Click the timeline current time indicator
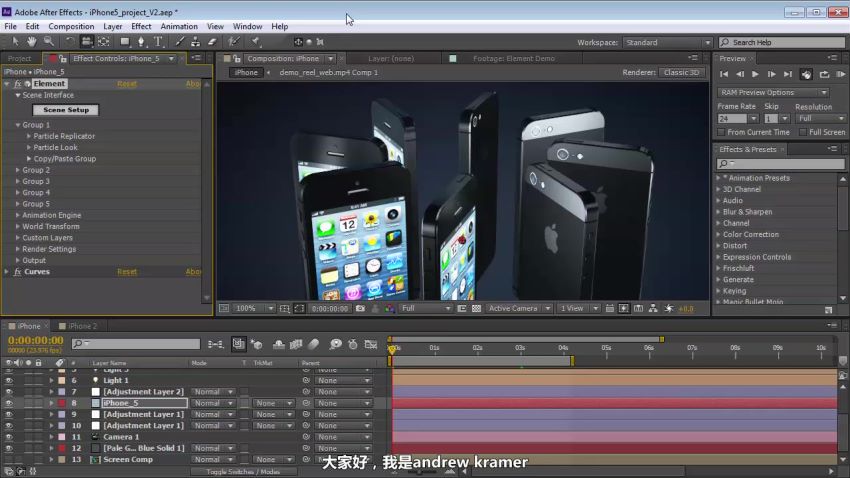The height and width of the screenshot is (478, 850). [x=391, y=351]
